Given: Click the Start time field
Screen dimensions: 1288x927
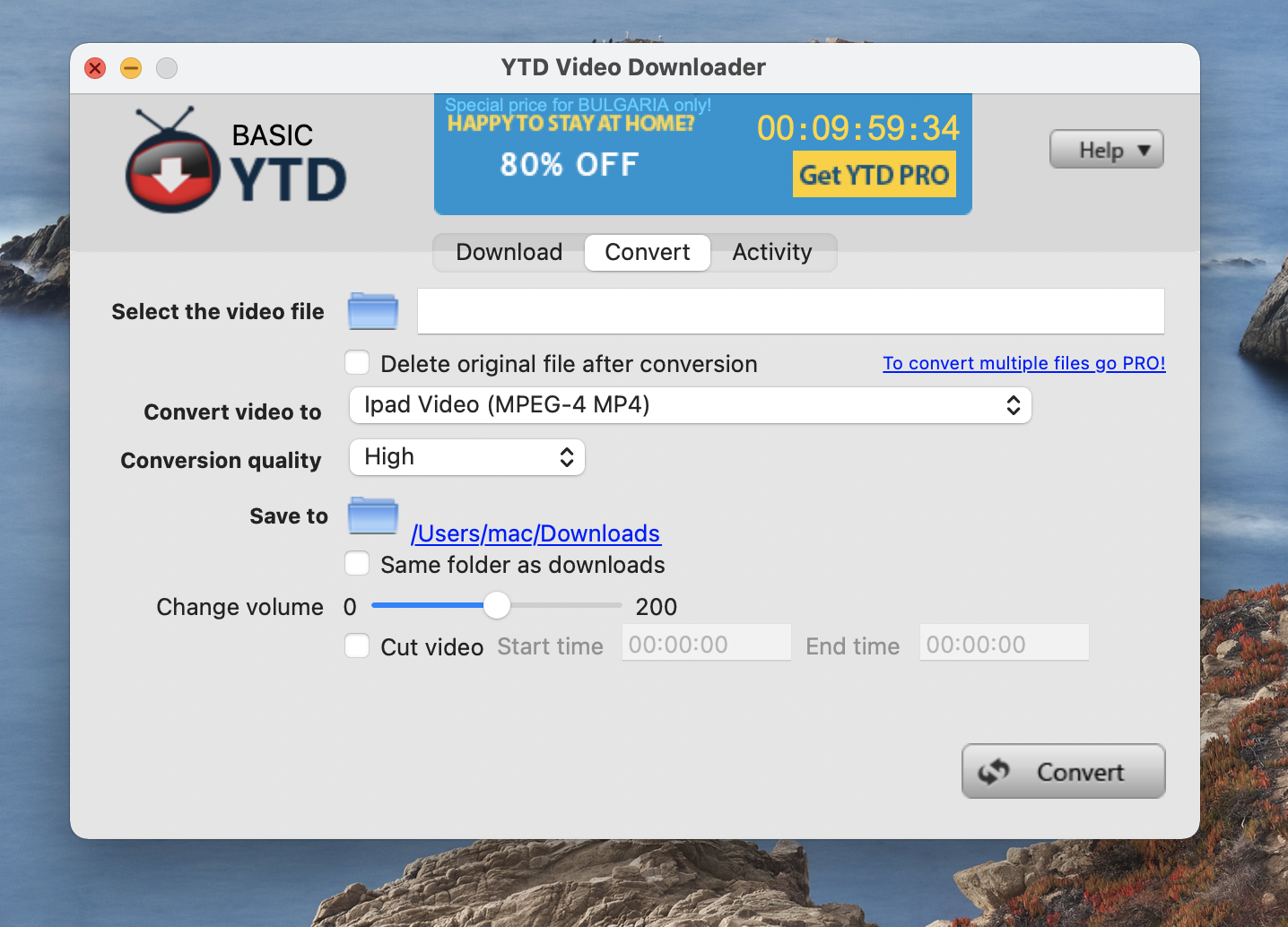Looking at the screenshot, I should point(707,644).
